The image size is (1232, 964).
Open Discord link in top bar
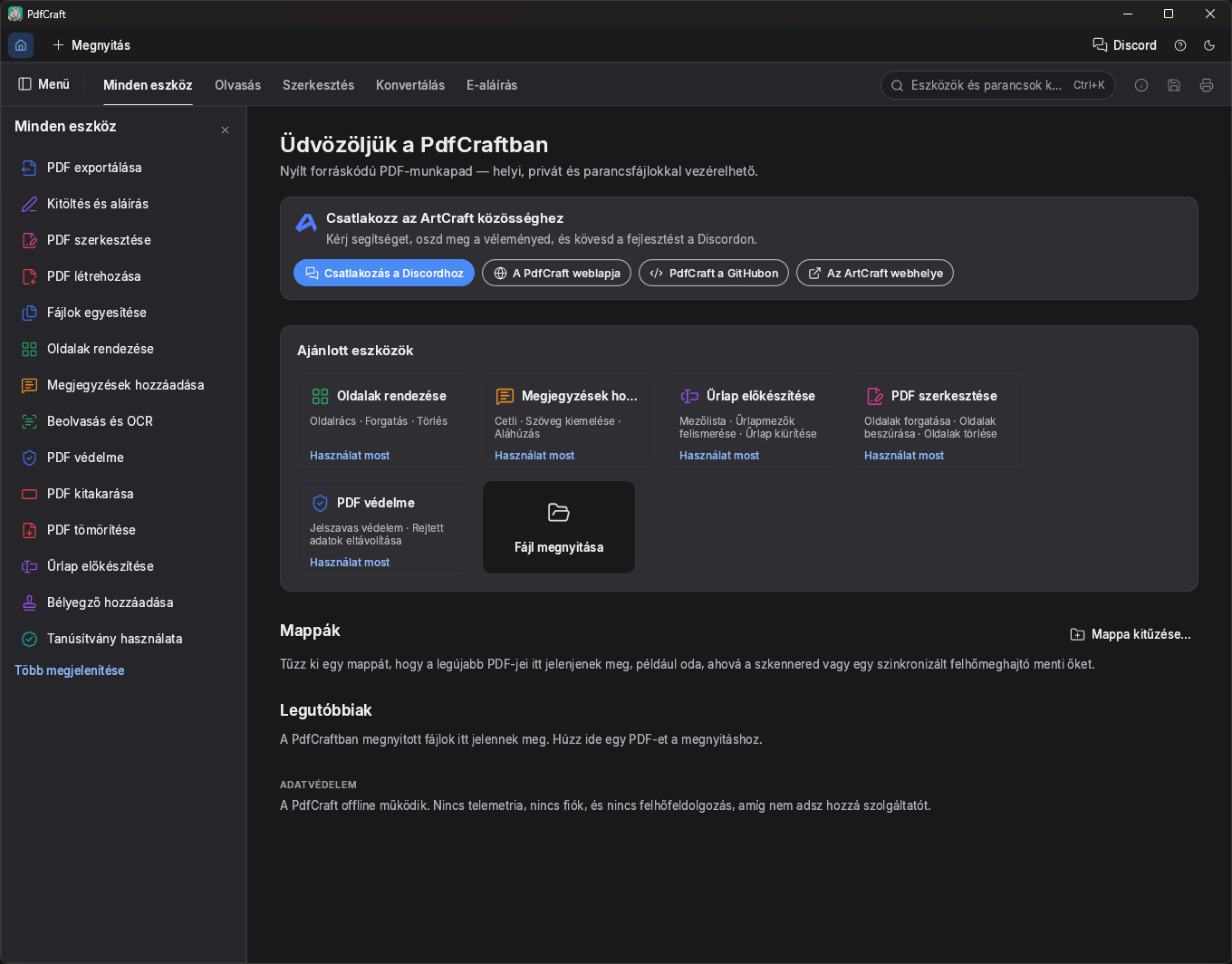coord(1125,45)
